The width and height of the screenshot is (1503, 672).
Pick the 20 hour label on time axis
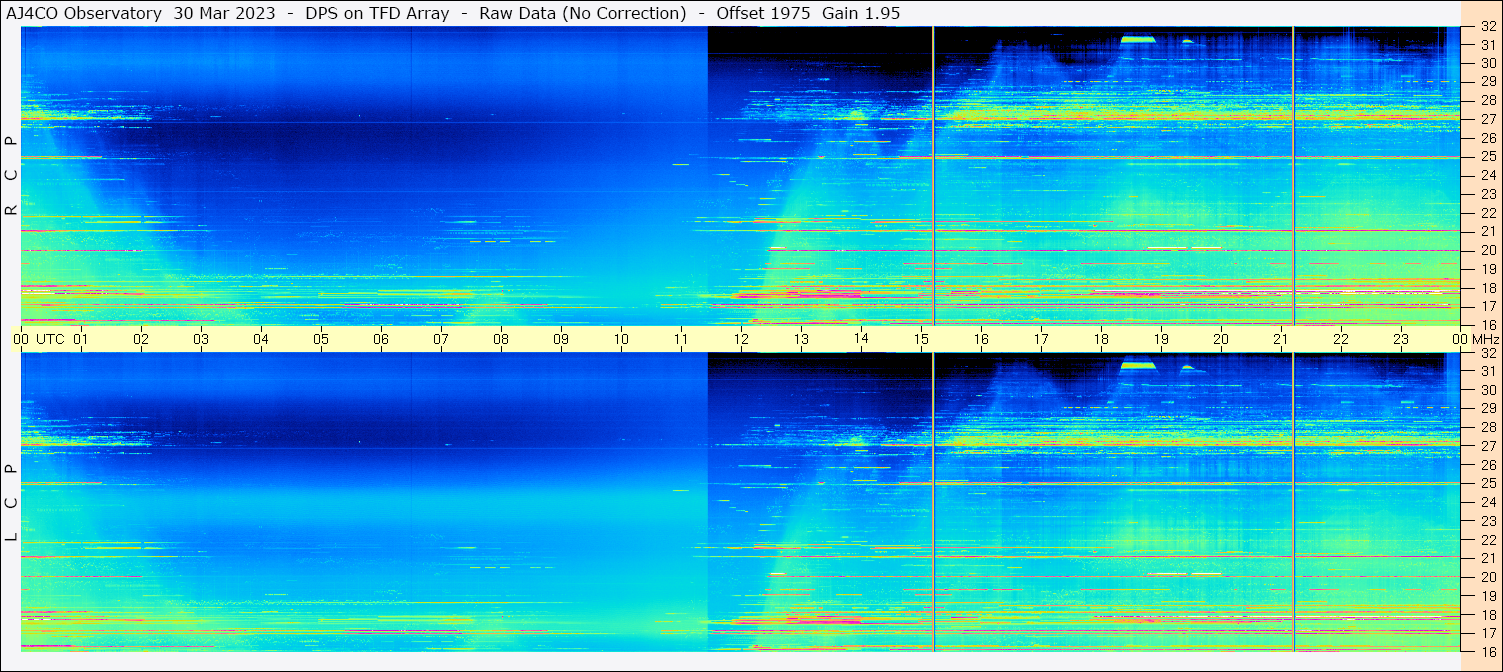pos(1221,339)
